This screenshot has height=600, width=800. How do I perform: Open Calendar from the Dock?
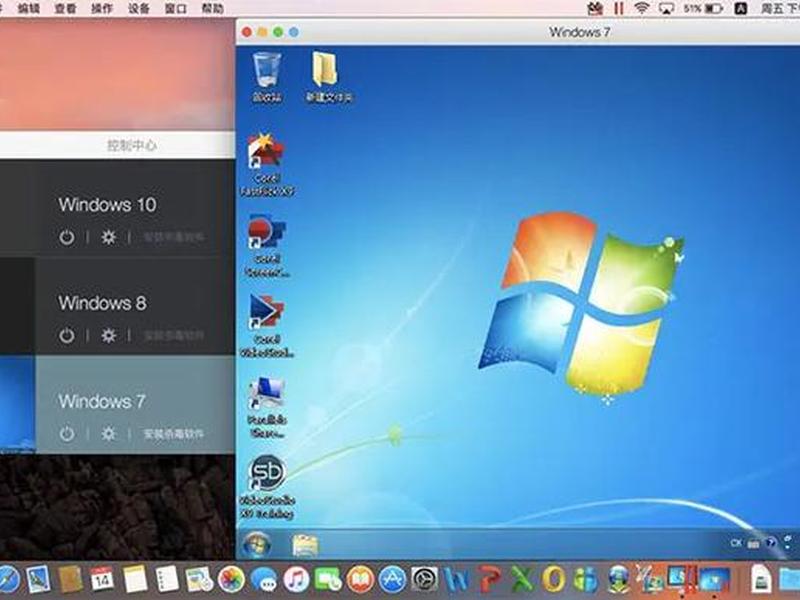(102, 580)
